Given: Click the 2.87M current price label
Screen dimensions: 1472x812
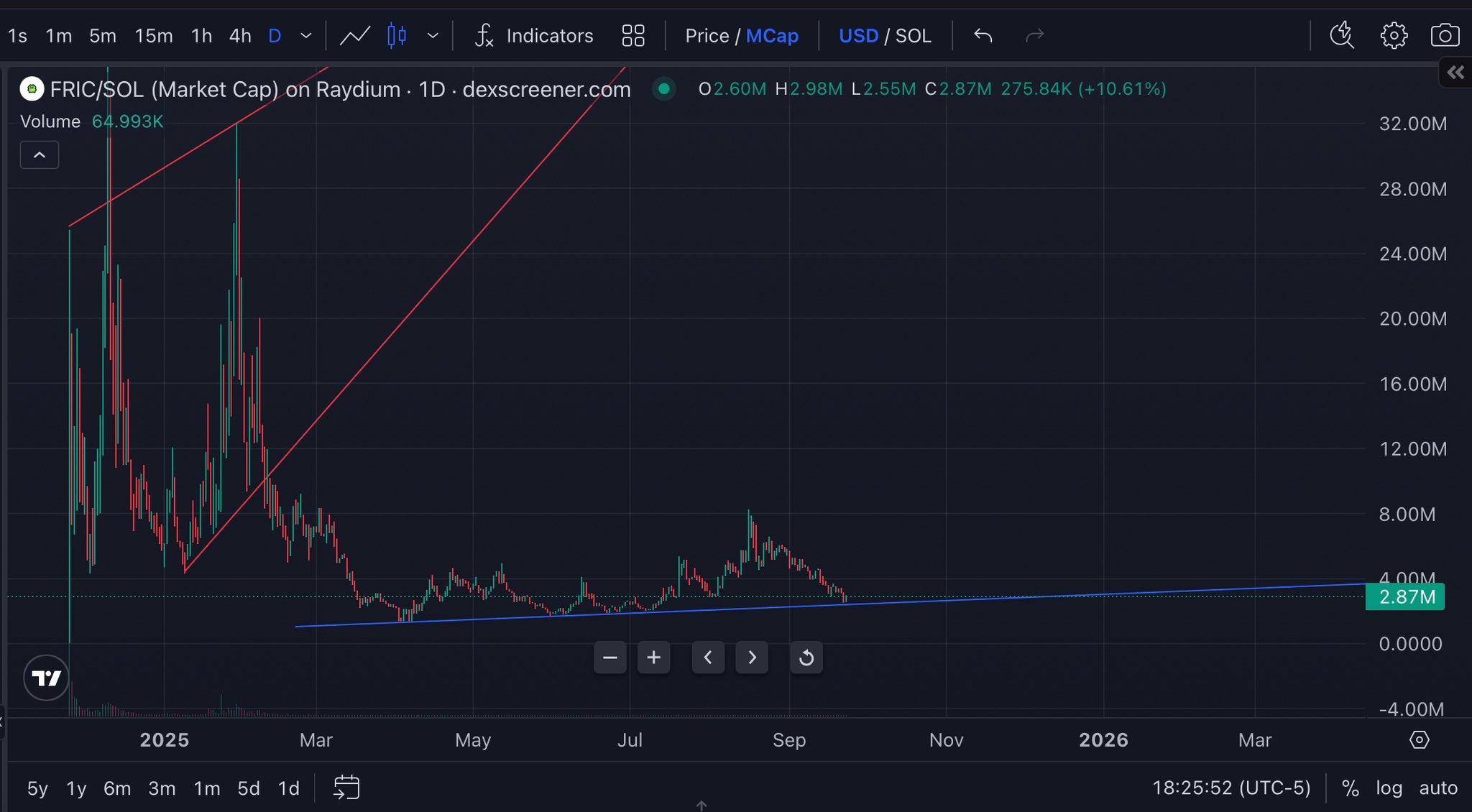Looking at the screenshot, I should click(1404, 597).
